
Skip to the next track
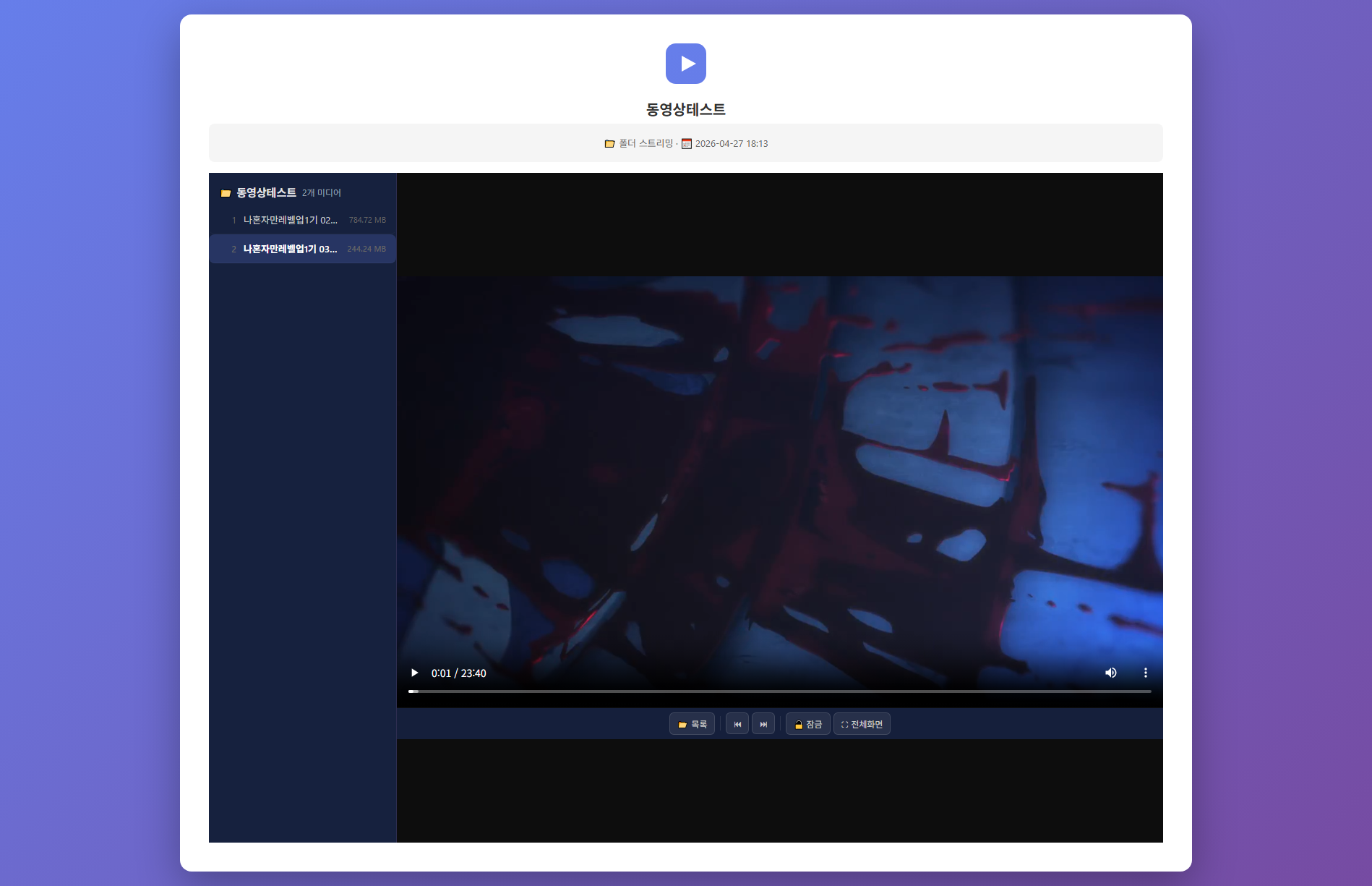763,724
